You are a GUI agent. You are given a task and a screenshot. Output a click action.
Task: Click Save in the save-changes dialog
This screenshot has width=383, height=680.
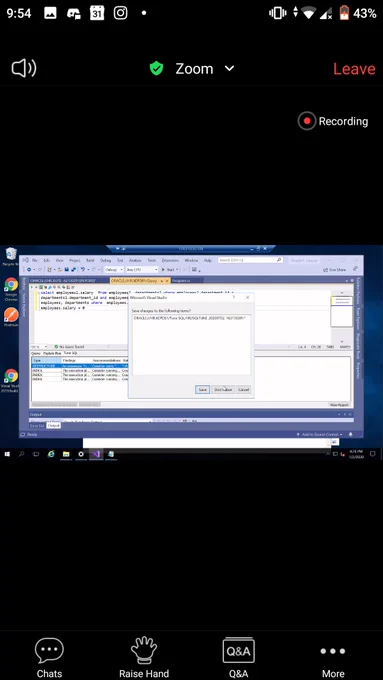click(202, 389)
